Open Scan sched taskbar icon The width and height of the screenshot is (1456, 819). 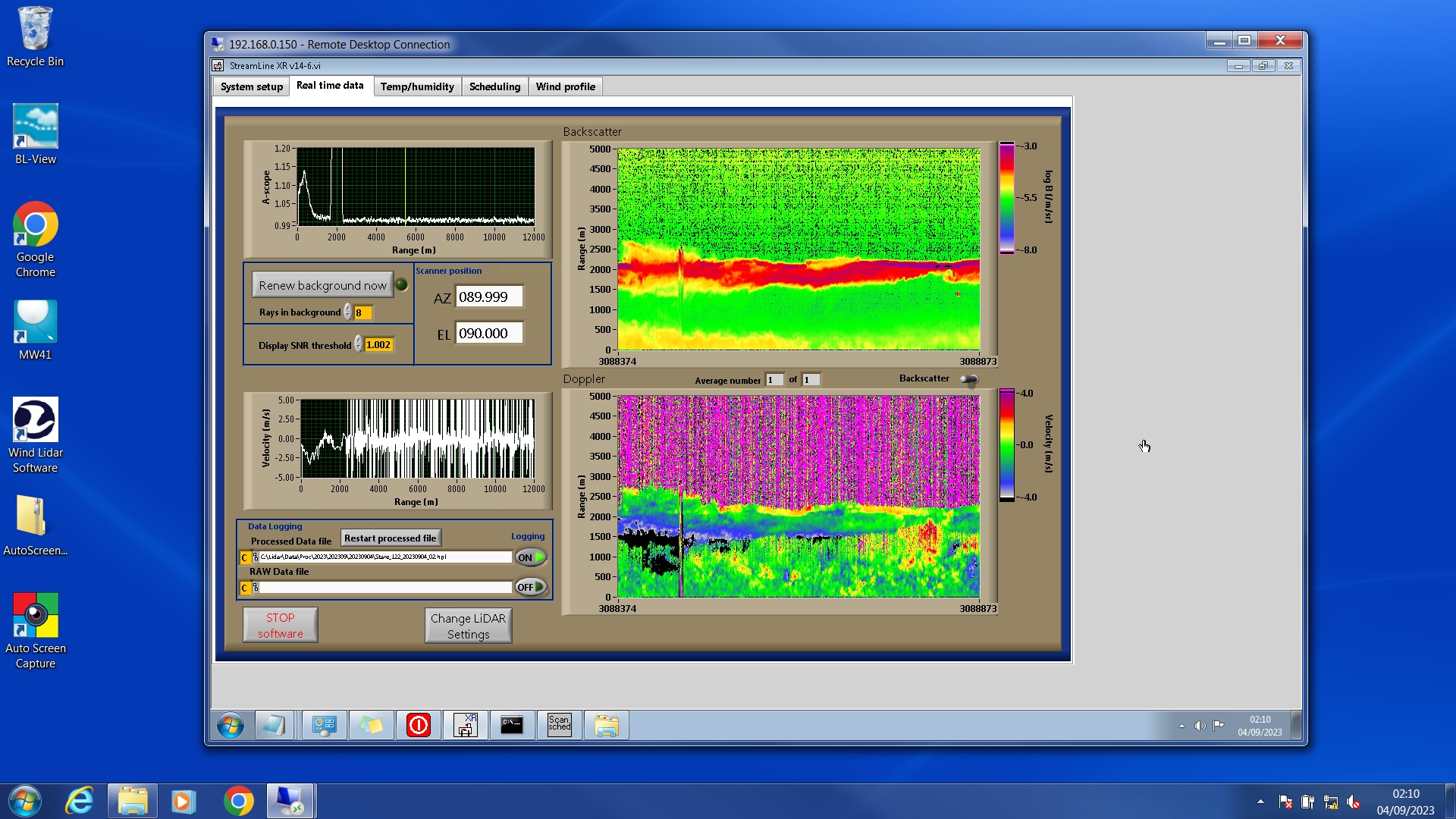point(559,725)
